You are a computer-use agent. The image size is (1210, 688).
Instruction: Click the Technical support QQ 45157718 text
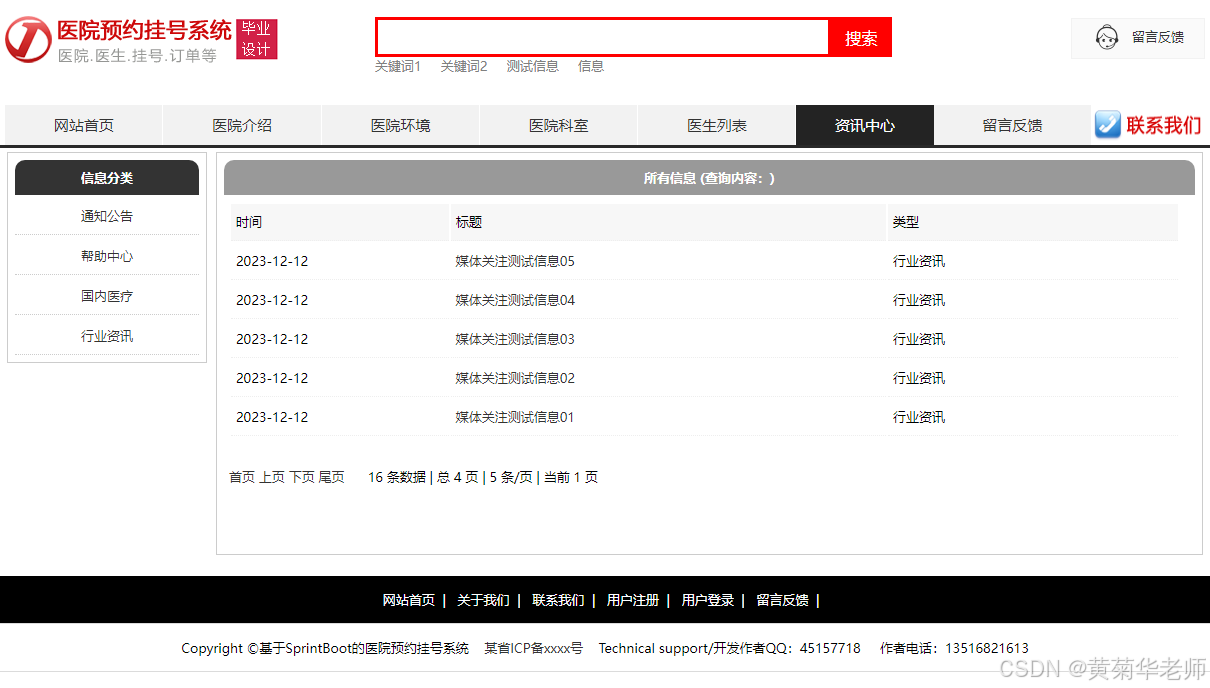(x=730, y=648)
